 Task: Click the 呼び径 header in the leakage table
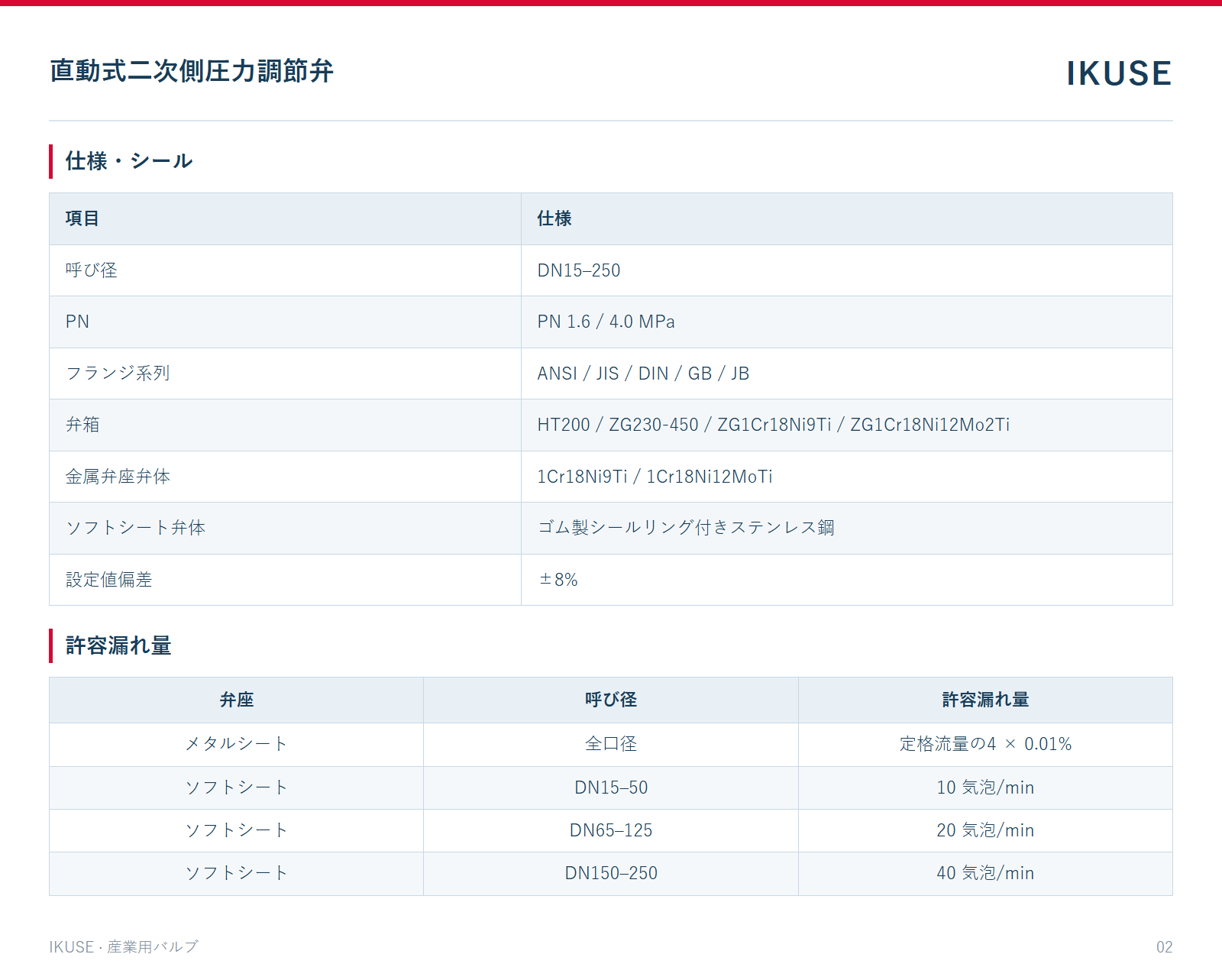(x=611, y=700)
